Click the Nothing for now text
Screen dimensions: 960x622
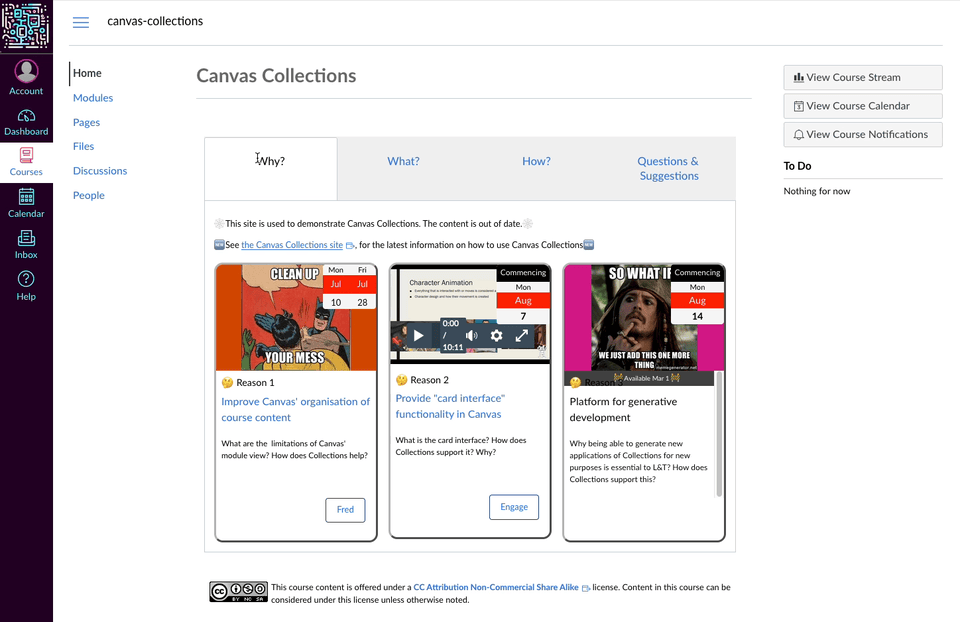click(817, 191)
